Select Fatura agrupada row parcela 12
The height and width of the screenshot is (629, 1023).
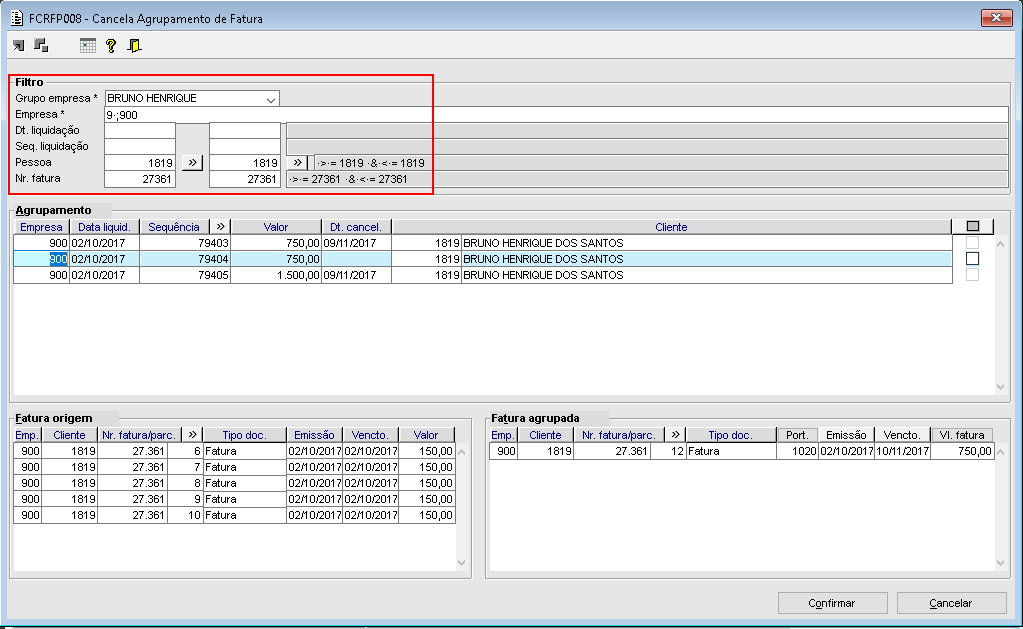(742, 451)
